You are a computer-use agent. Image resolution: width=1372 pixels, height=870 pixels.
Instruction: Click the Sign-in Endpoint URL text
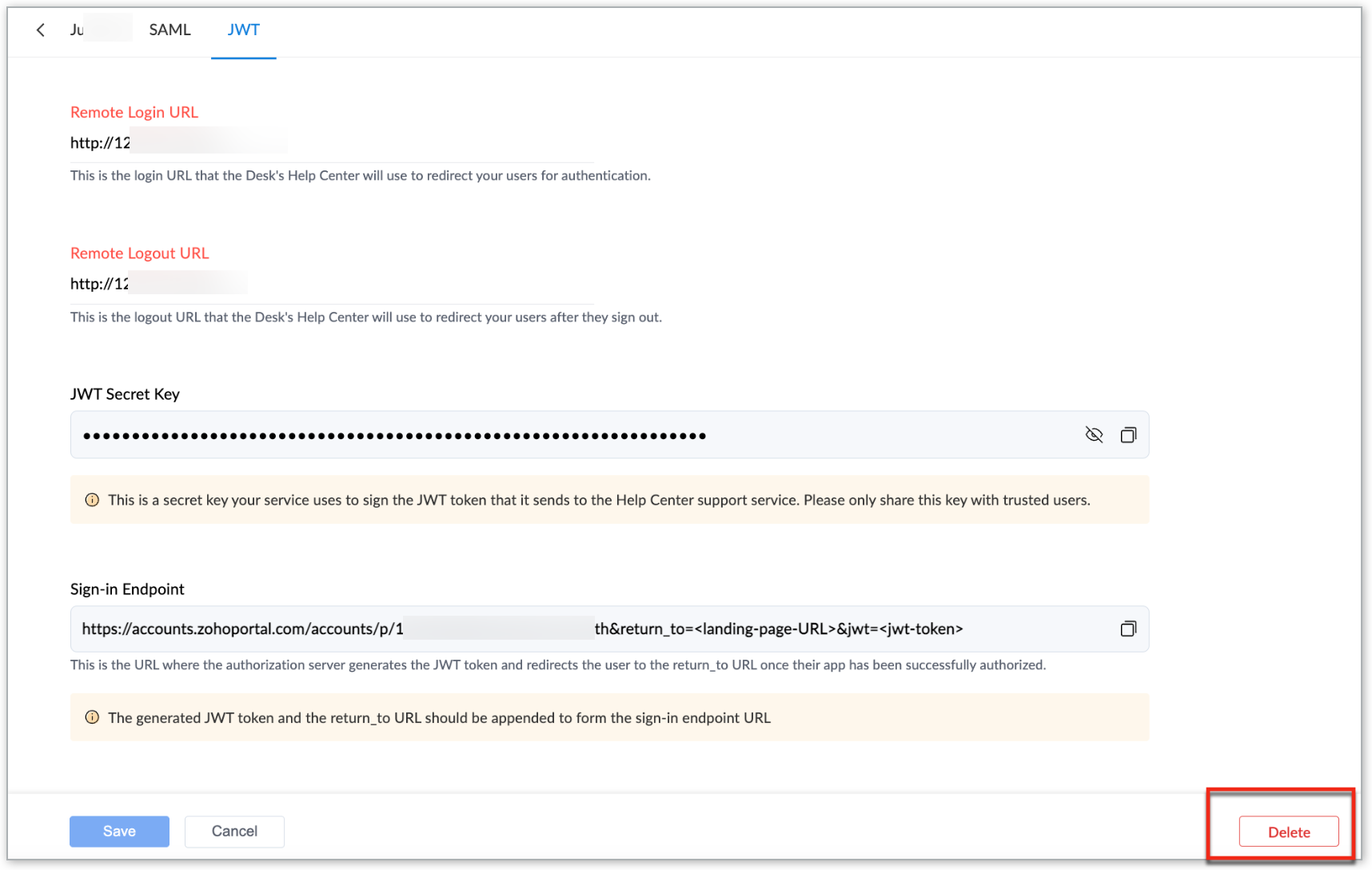(x=521, y=629)
